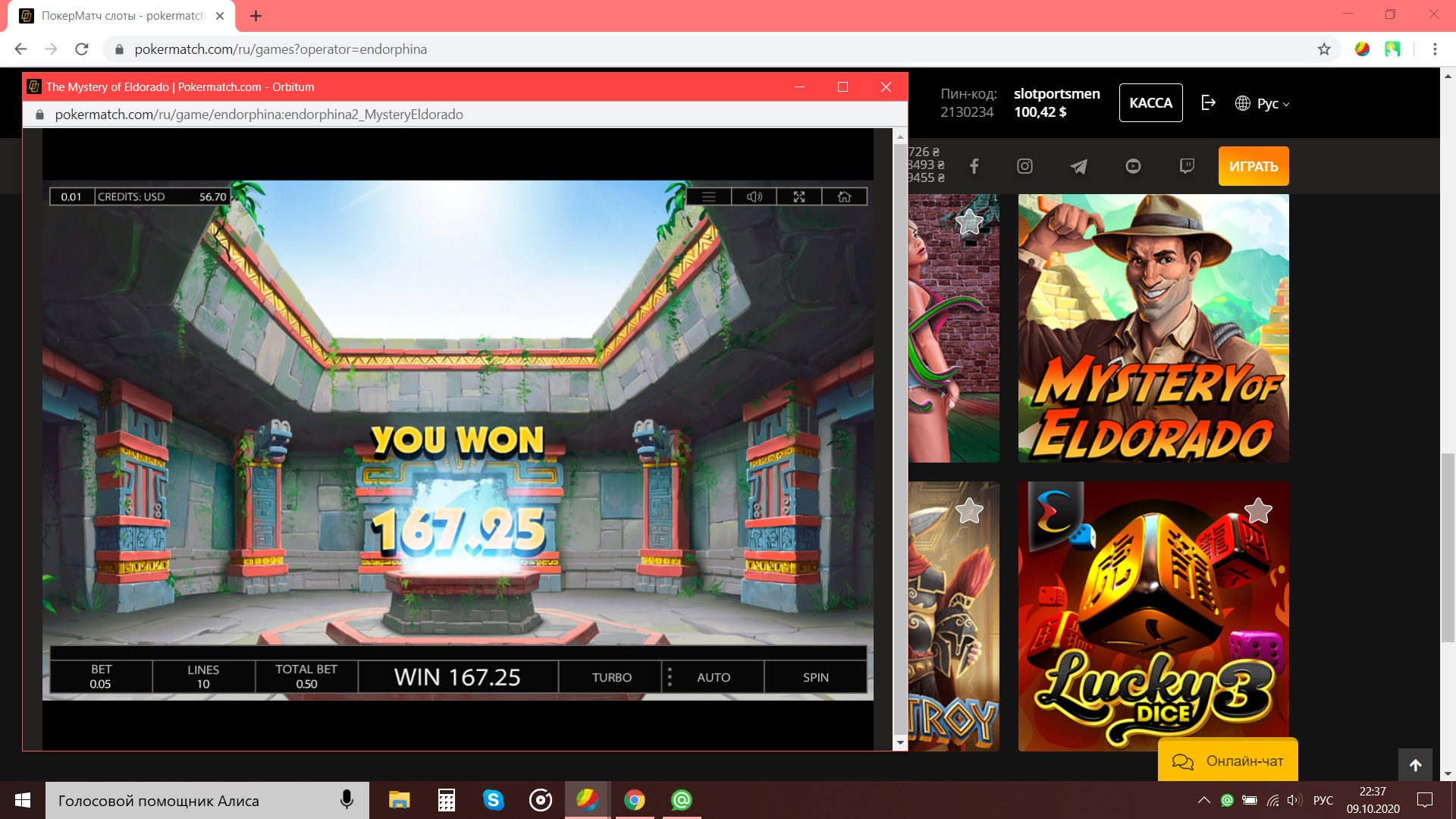This screenshot has width=1456, height=819.
Task: Open the browser three-dot menu
Action: [1435, 49]
